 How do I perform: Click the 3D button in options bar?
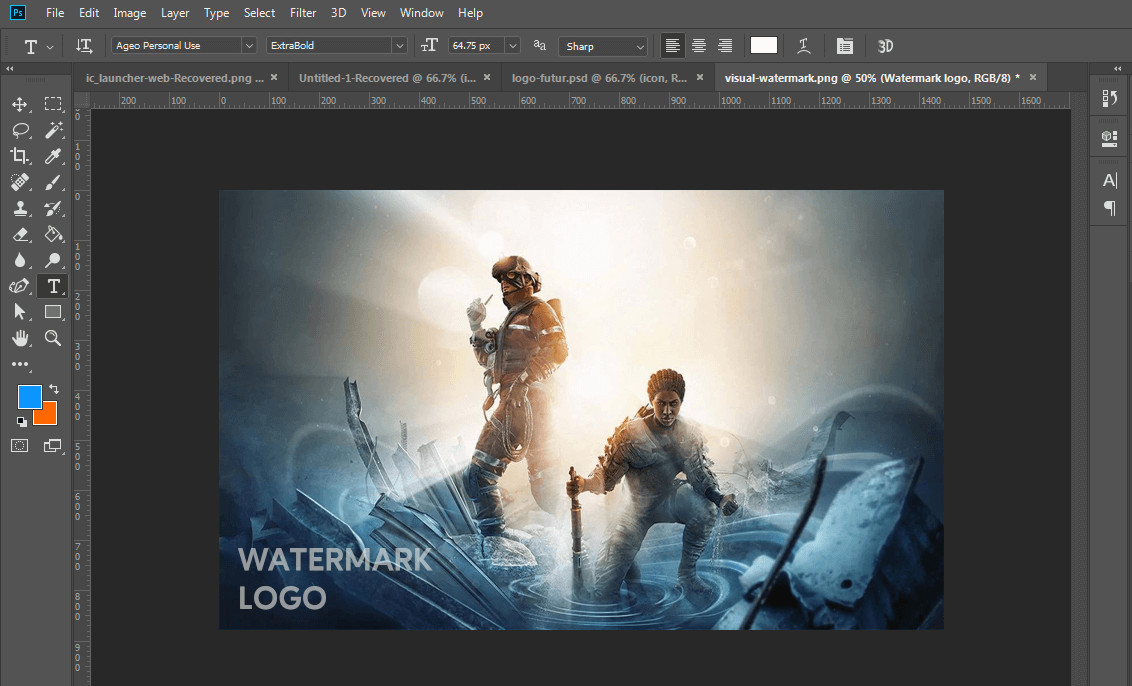tap(885, 46)
